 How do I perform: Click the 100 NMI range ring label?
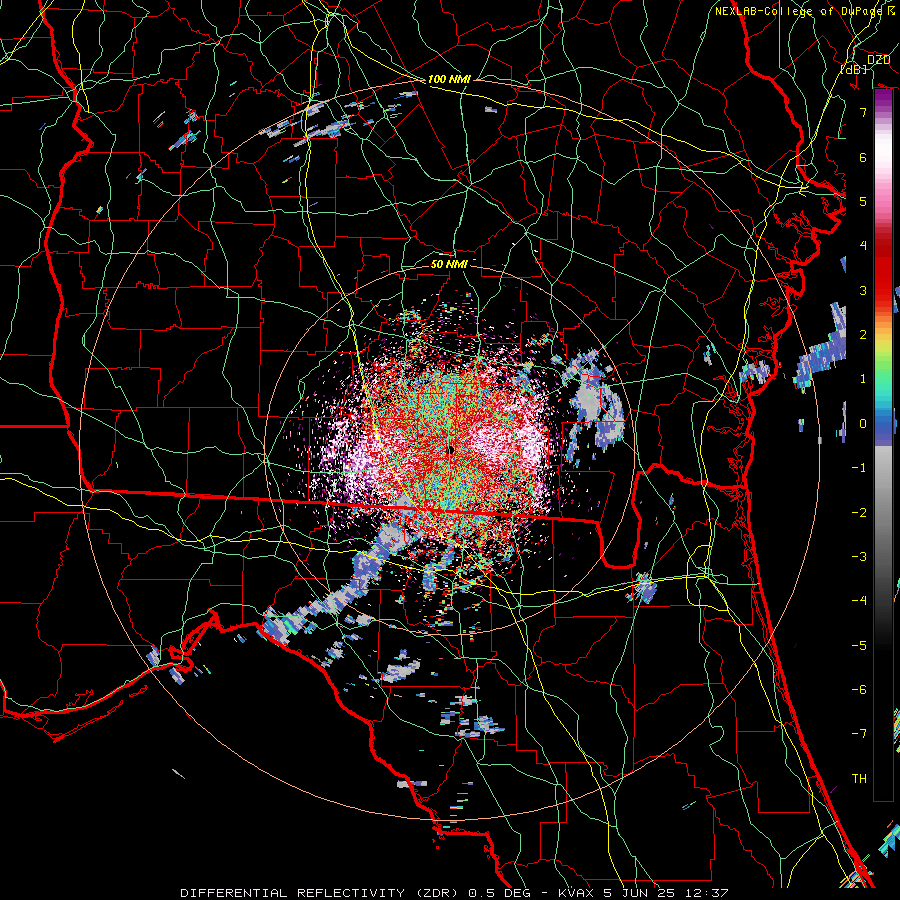449,79
